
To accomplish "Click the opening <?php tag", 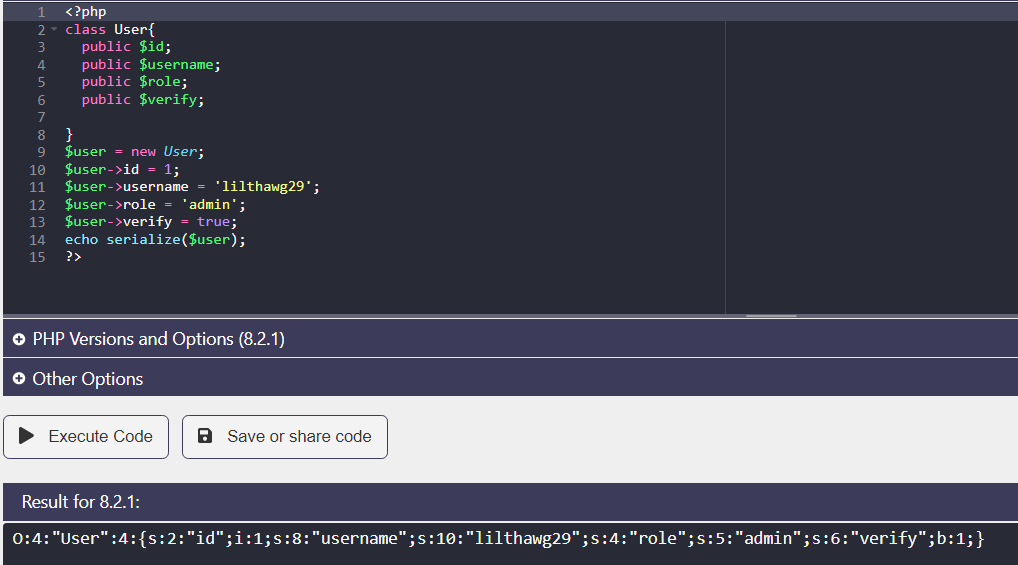I will (x=85, y=12).
